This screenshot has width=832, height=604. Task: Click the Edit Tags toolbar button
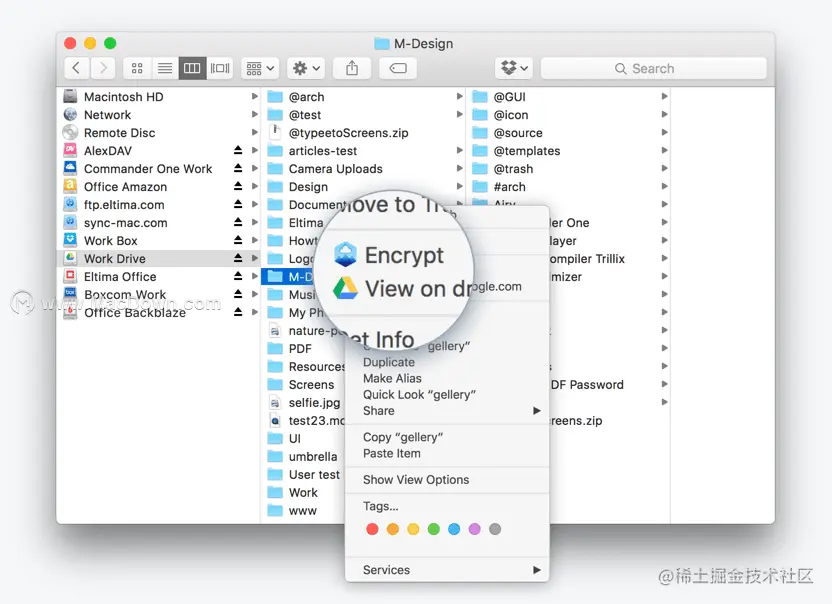398,68
